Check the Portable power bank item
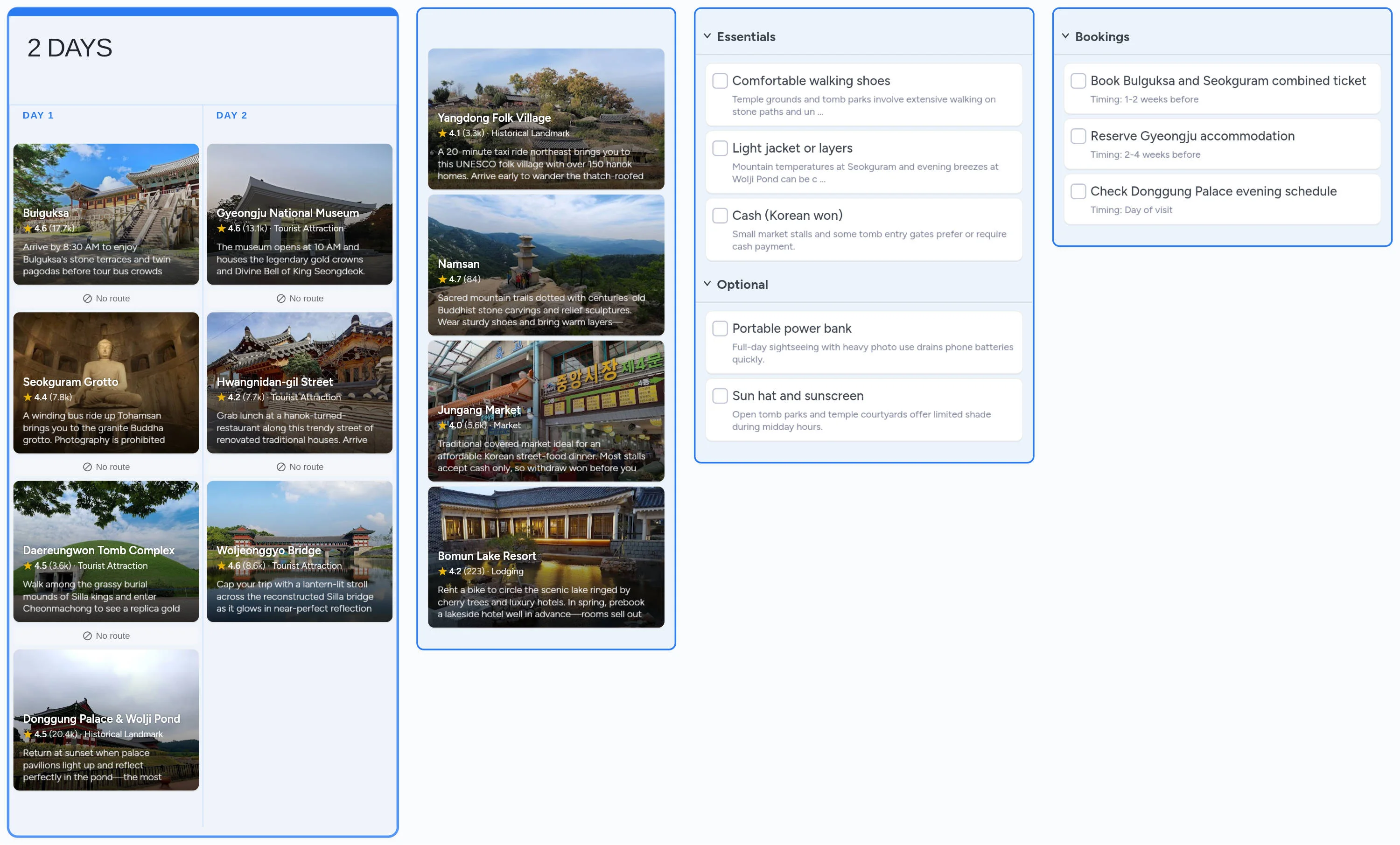 point(720,328)
